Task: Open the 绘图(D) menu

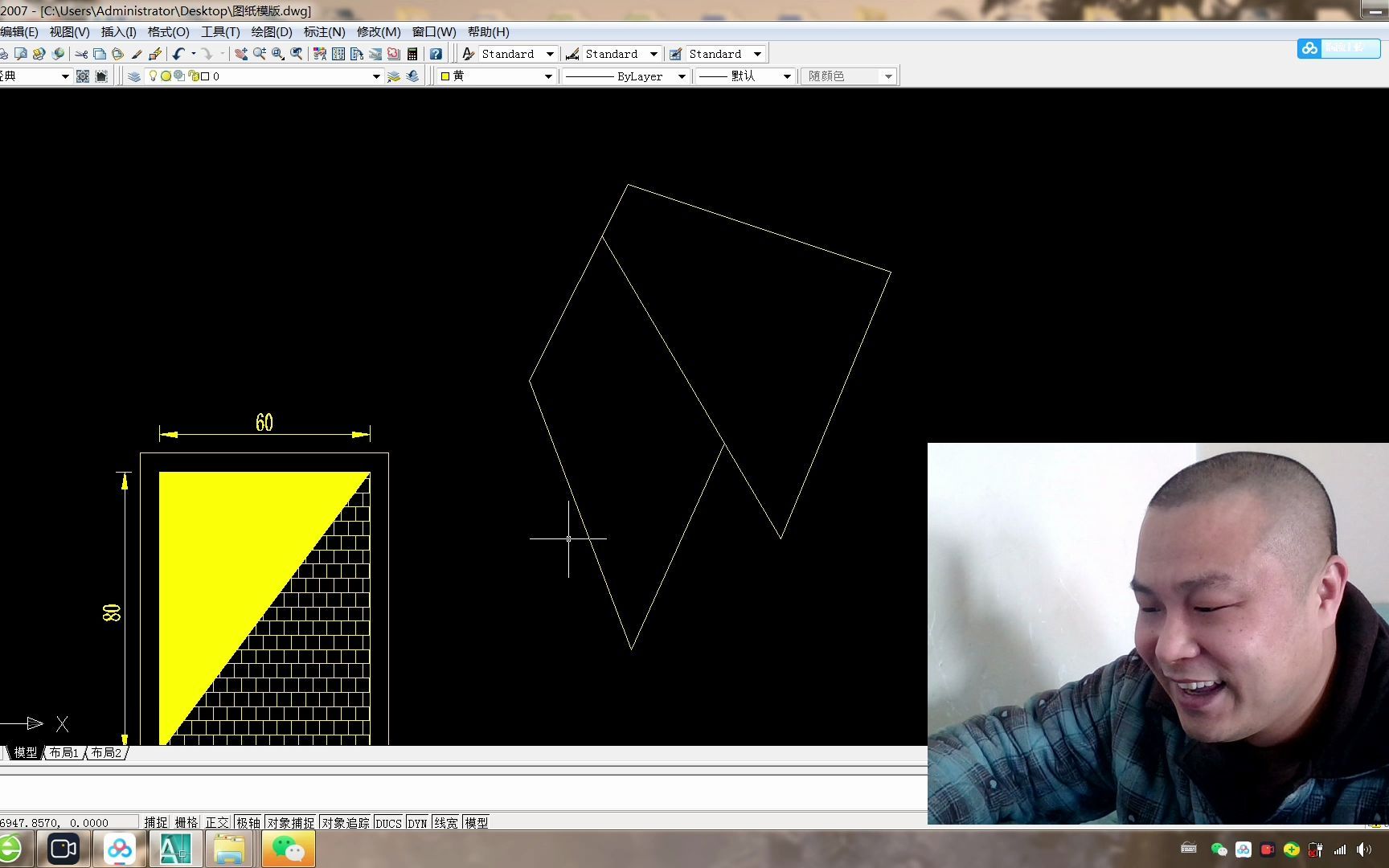Action: 272,32
